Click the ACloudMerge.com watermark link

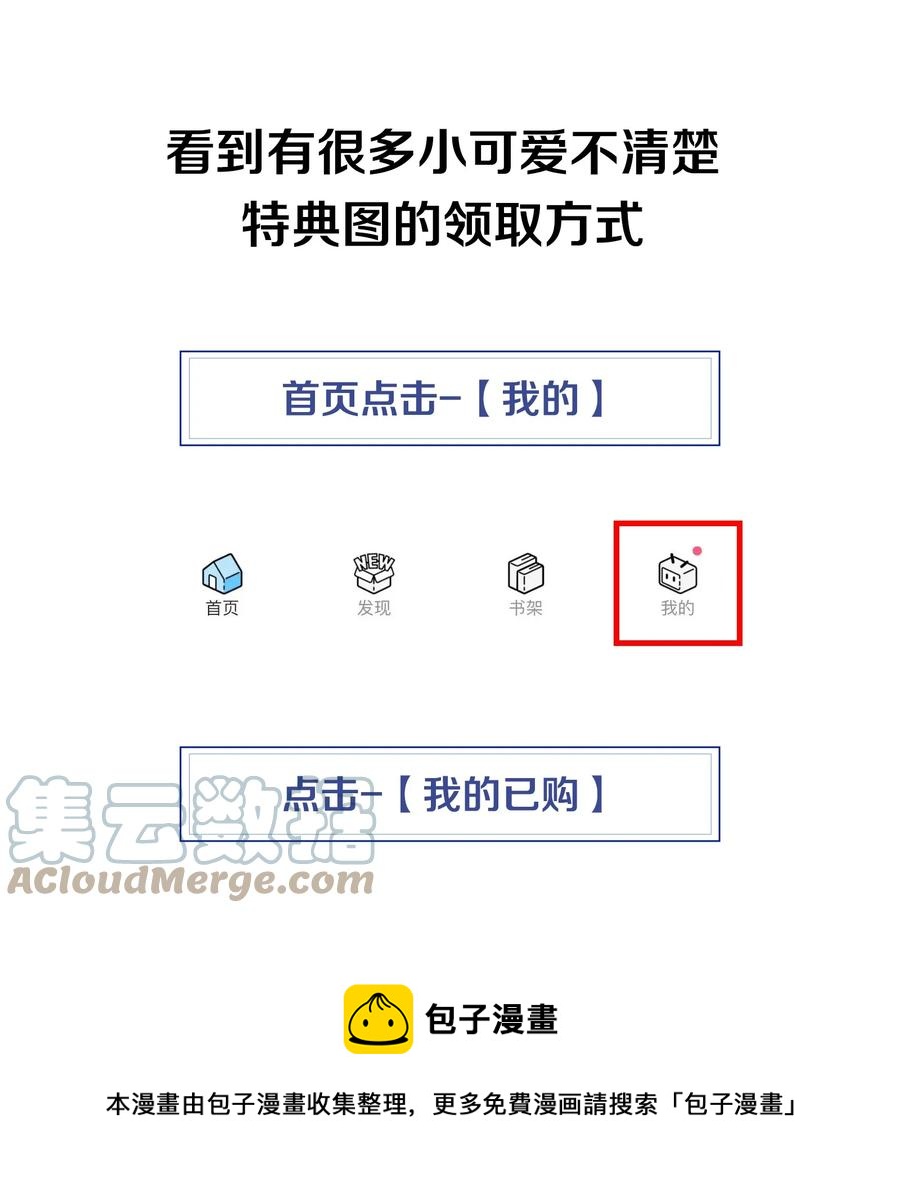point(191,881)
